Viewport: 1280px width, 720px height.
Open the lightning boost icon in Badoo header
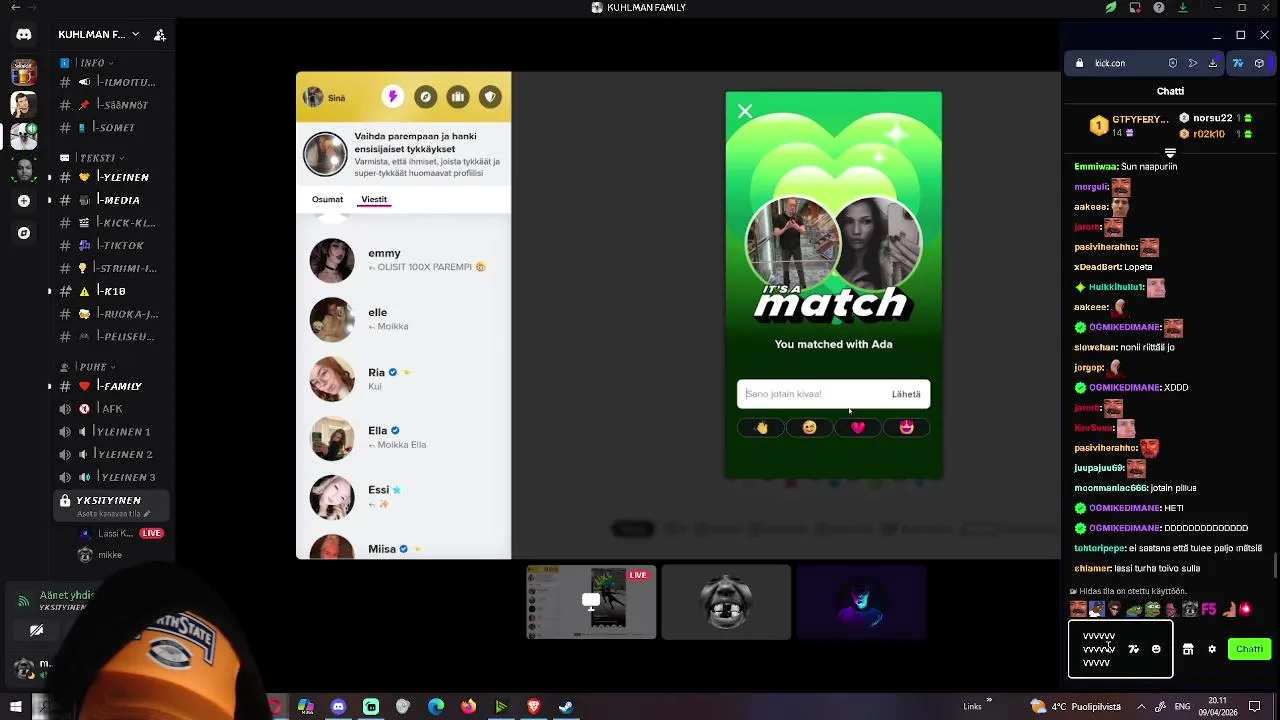tap(393, 97)
